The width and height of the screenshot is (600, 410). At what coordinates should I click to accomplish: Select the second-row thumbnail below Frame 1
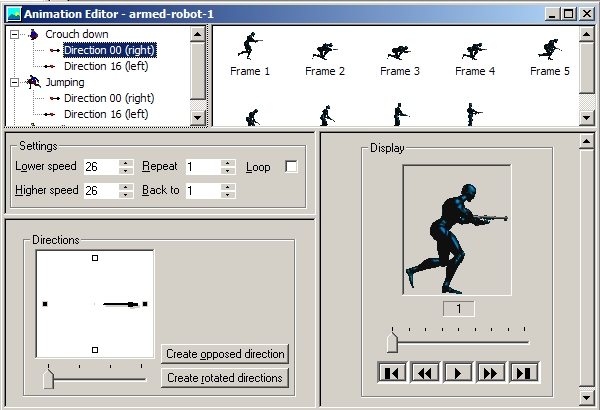coord(252,117)
